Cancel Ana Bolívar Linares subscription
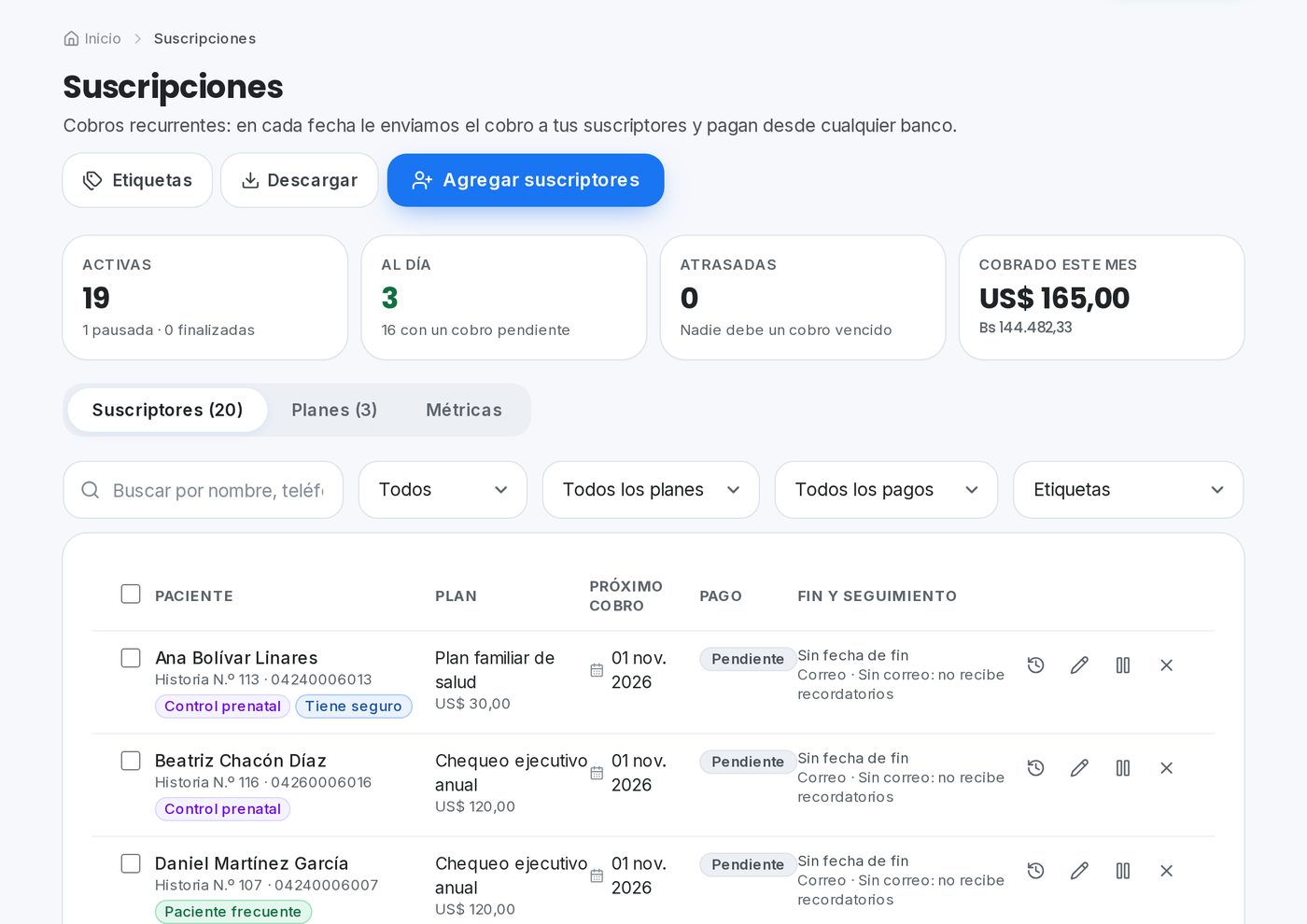The image size is (1307, 924). pos(1166,665)
